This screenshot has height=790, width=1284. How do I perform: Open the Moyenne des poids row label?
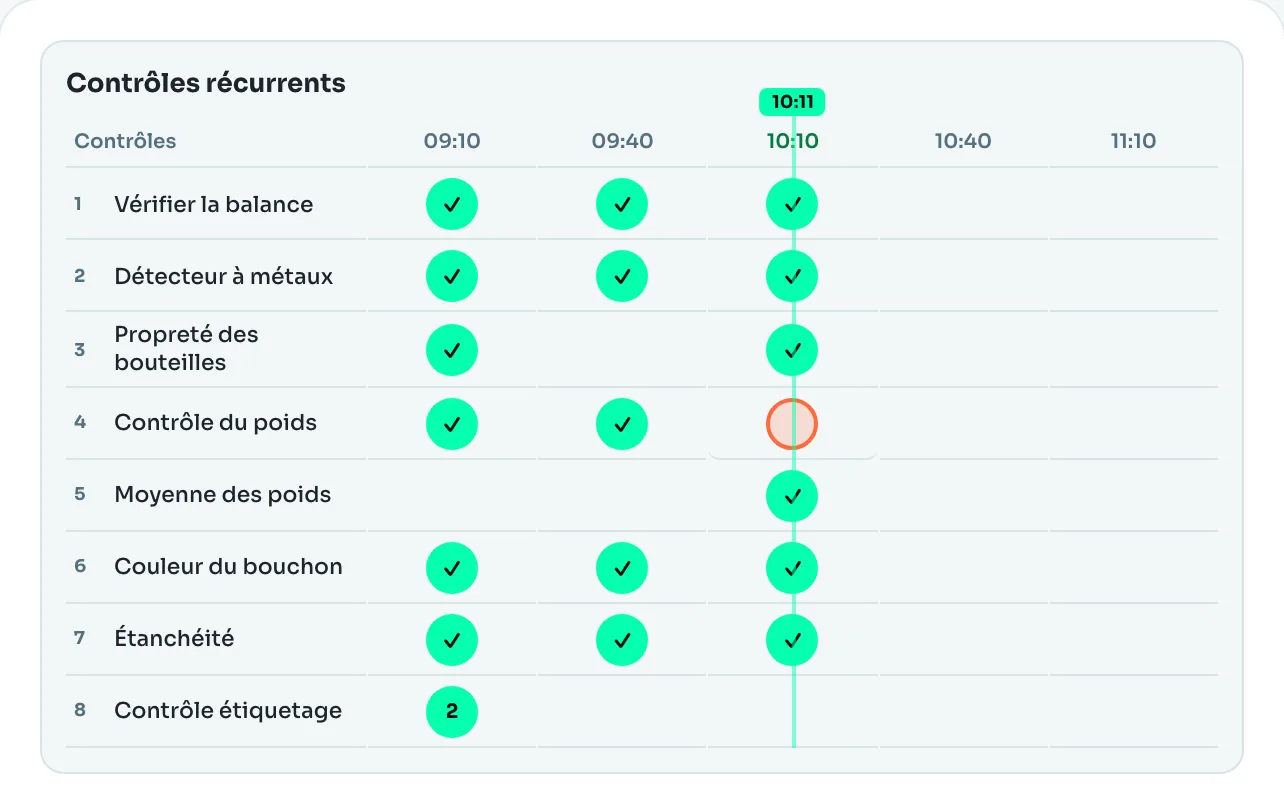[x=223, y=495]
